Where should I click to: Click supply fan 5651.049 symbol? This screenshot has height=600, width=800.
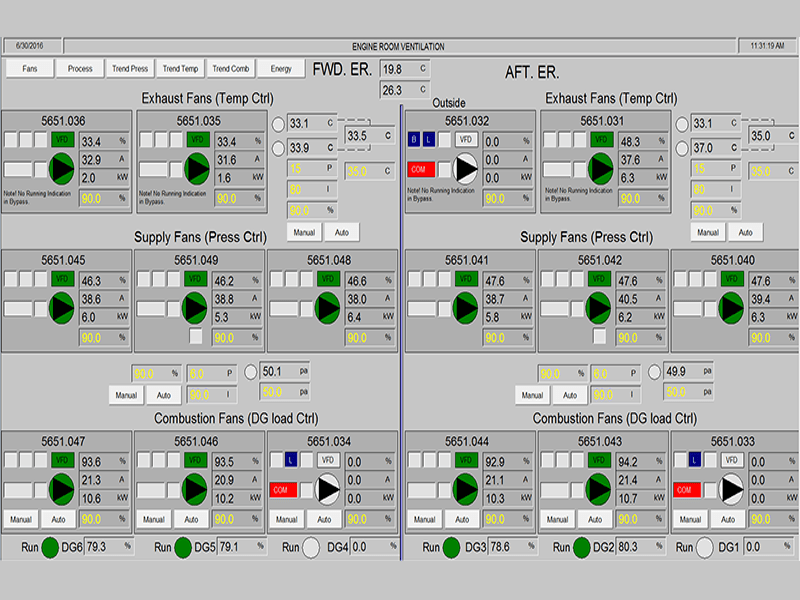click(195, 308)
